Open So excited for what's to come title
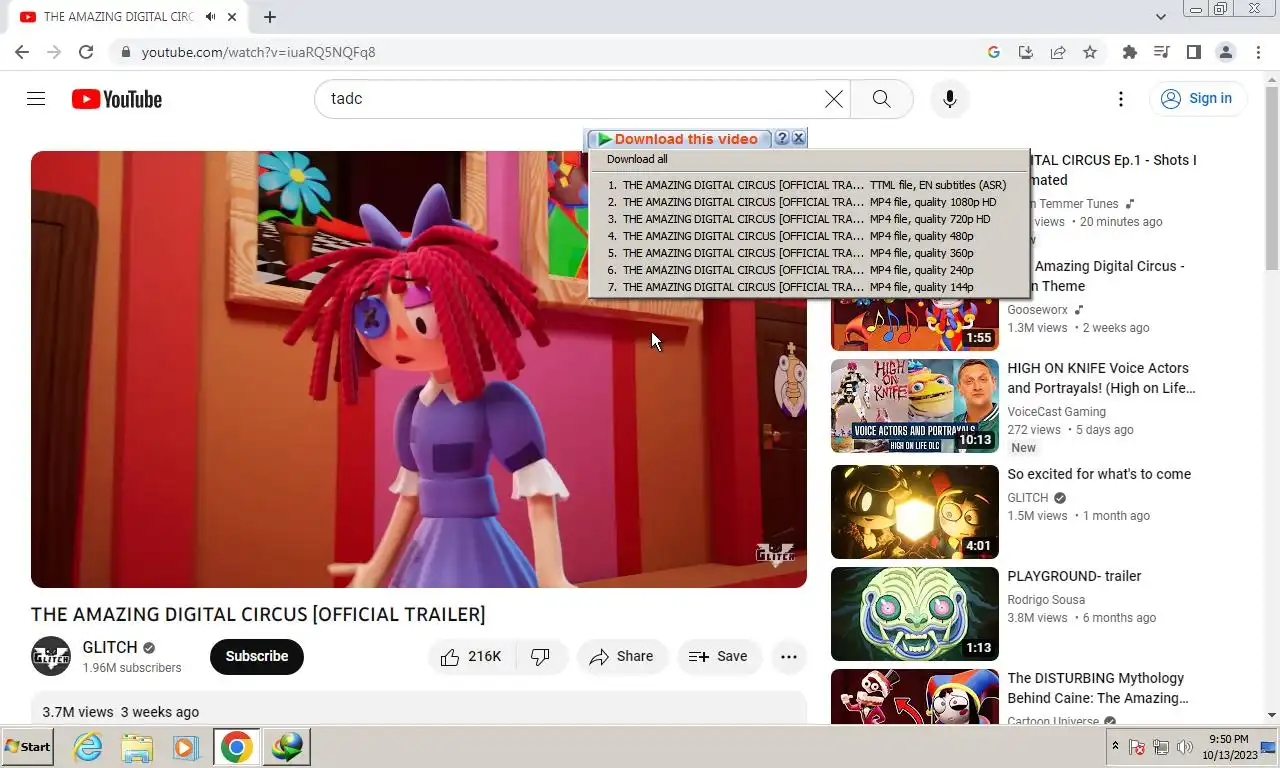Image resolution: width=1280 pixels, height=768 pixels. coord(1099,474)
